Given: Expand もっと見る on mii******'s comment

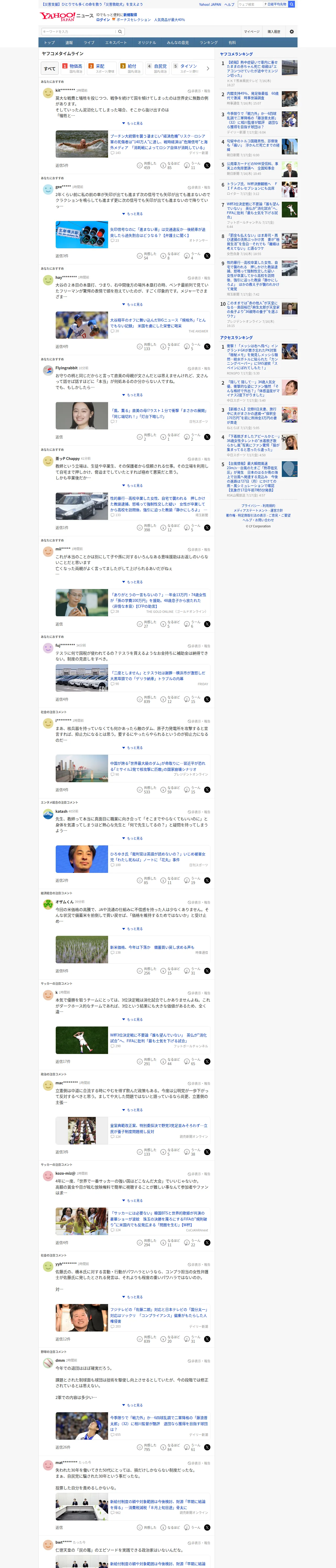Looking at the screenshot, I should click(x=132, y=582).
